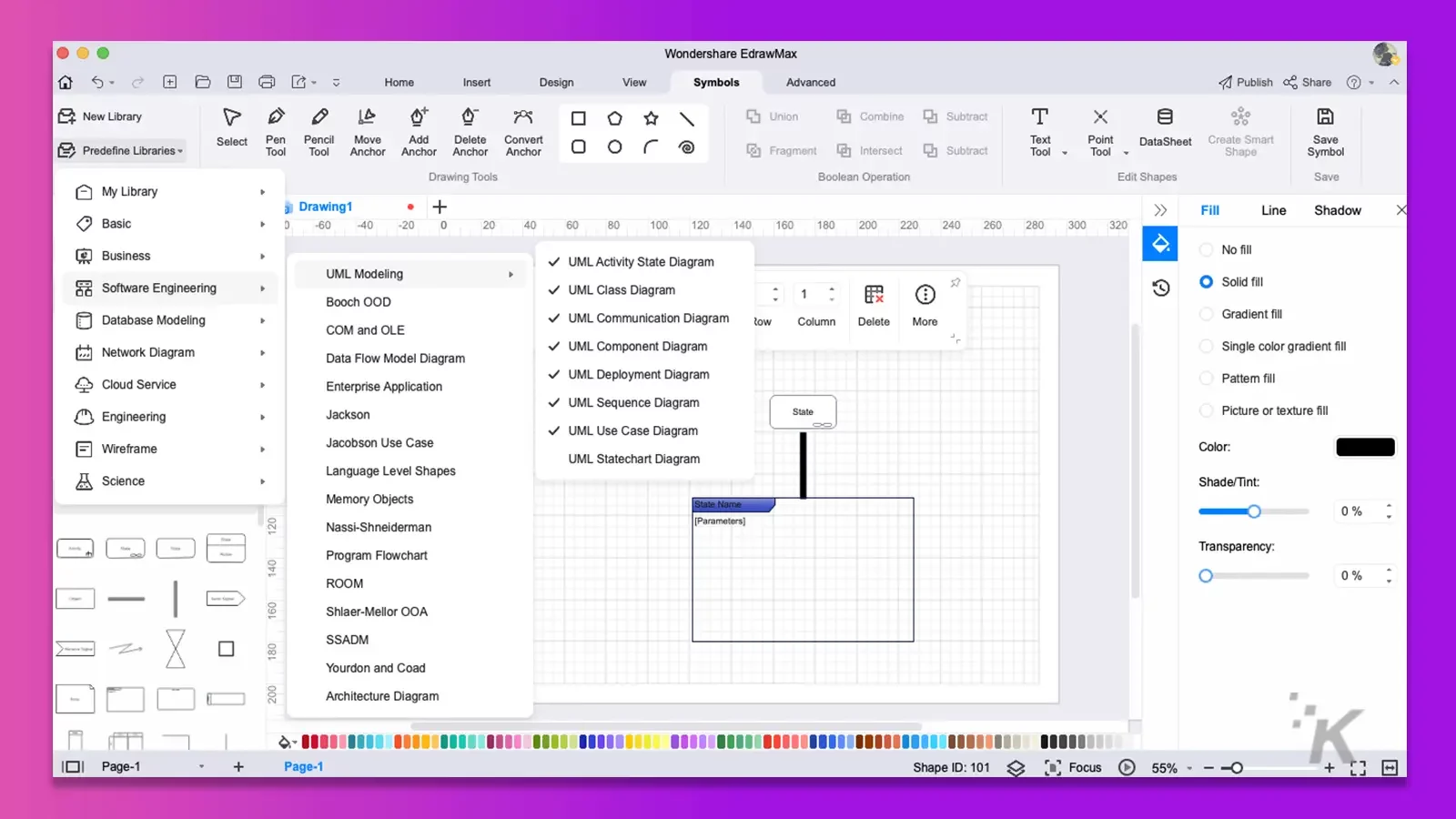
Task: Click Save Symbol
Action: pos(1326,131)
